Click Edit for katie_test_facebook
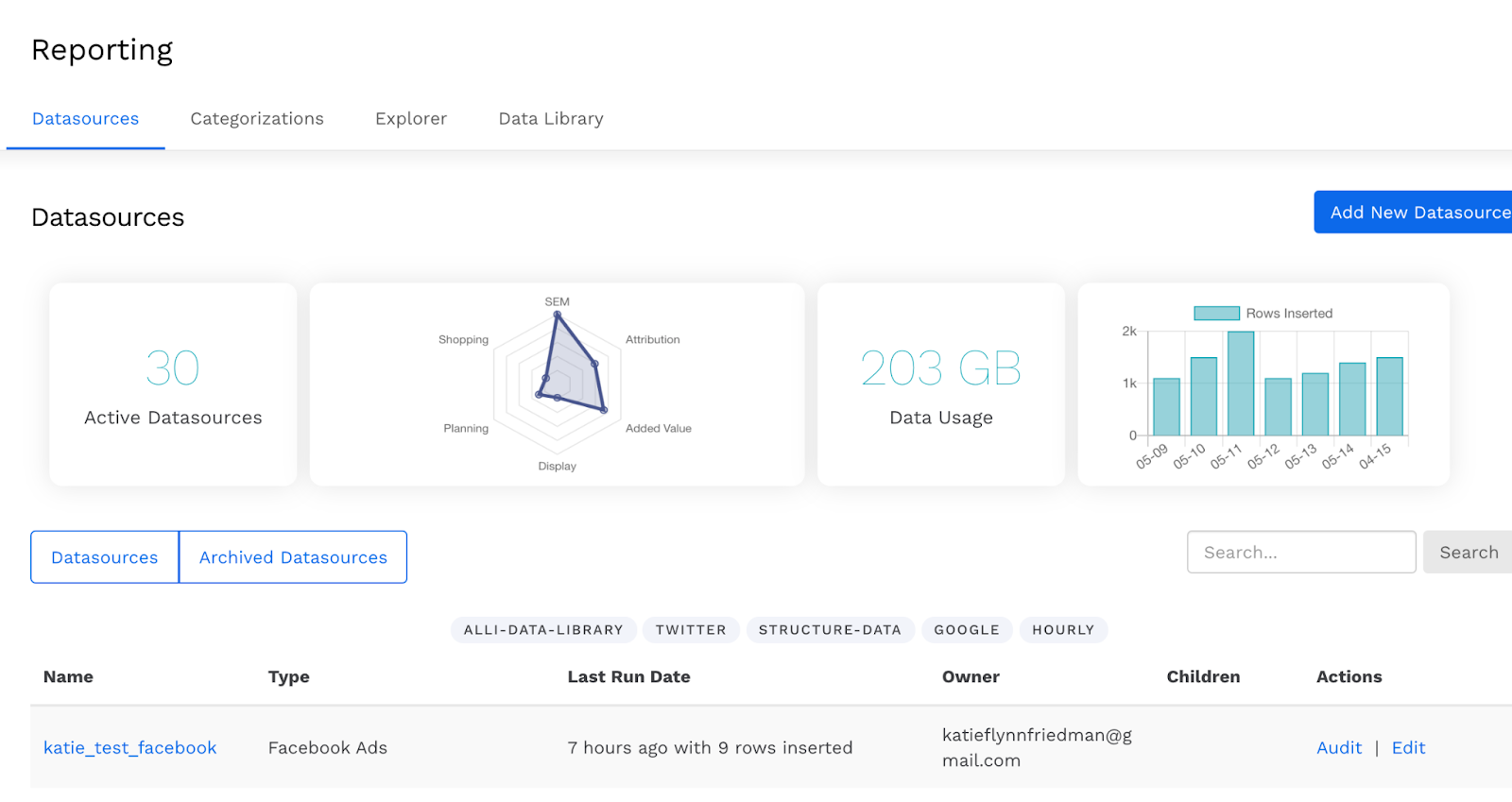The width and height of the screenshot is (1512, 802). point(1408,748)
